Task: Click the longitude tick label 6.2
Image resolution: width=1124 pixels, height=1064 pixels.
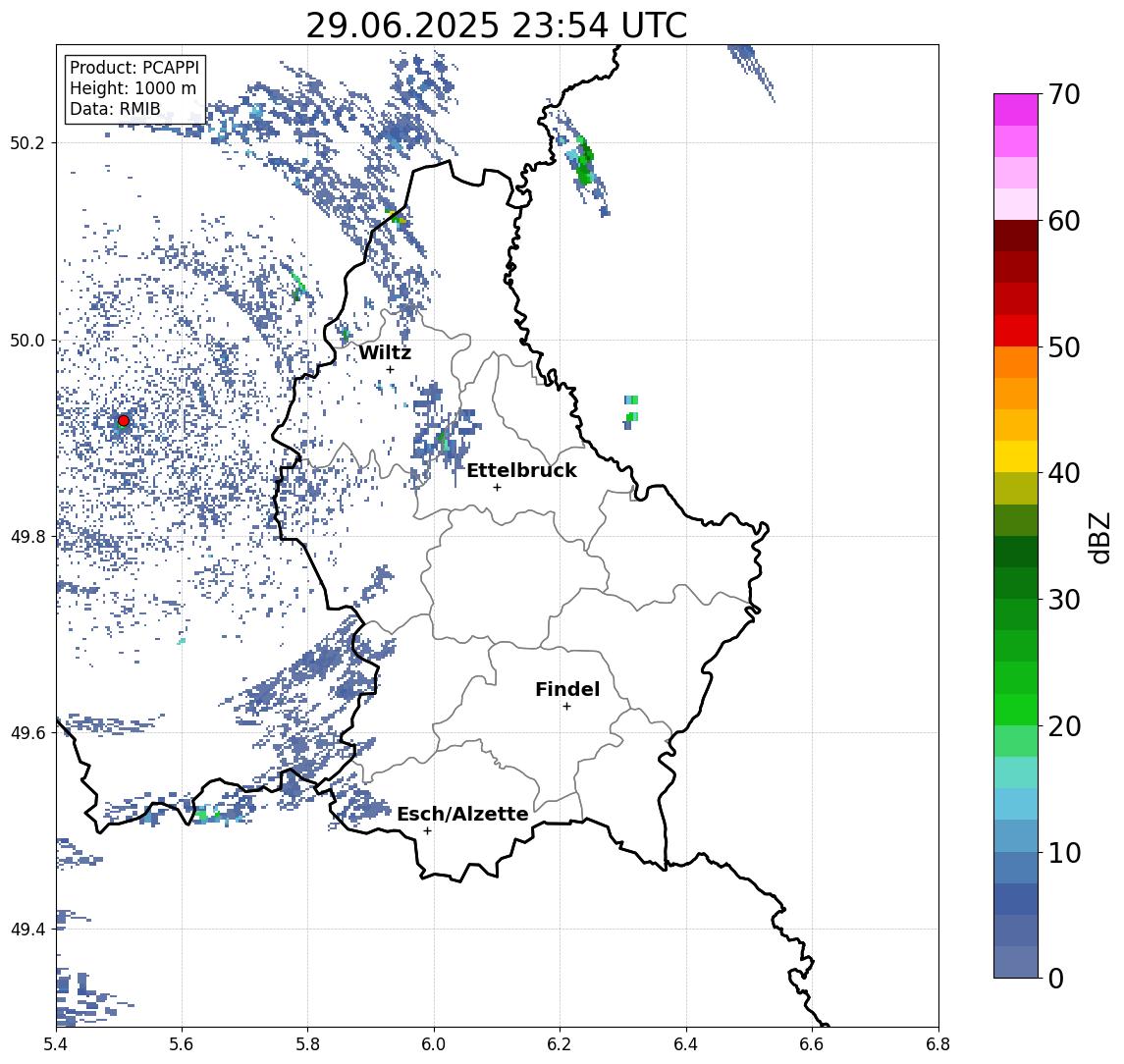Action: click(560, 1044)
